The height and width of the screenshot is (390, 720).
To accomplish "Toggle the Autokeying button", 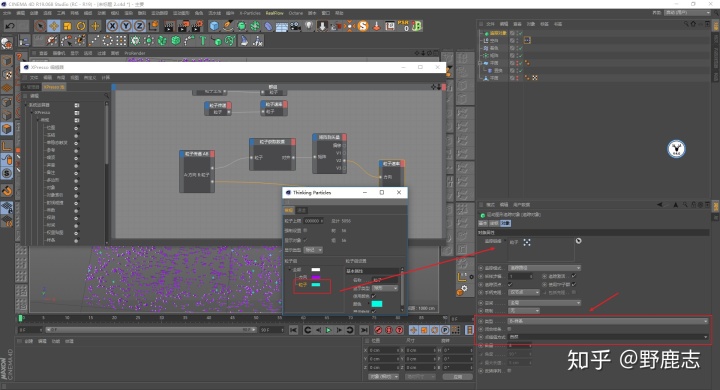I will (389, 330).
